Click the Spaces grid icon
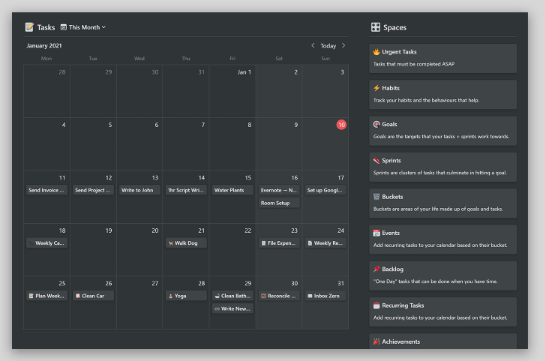 point(375,27)
